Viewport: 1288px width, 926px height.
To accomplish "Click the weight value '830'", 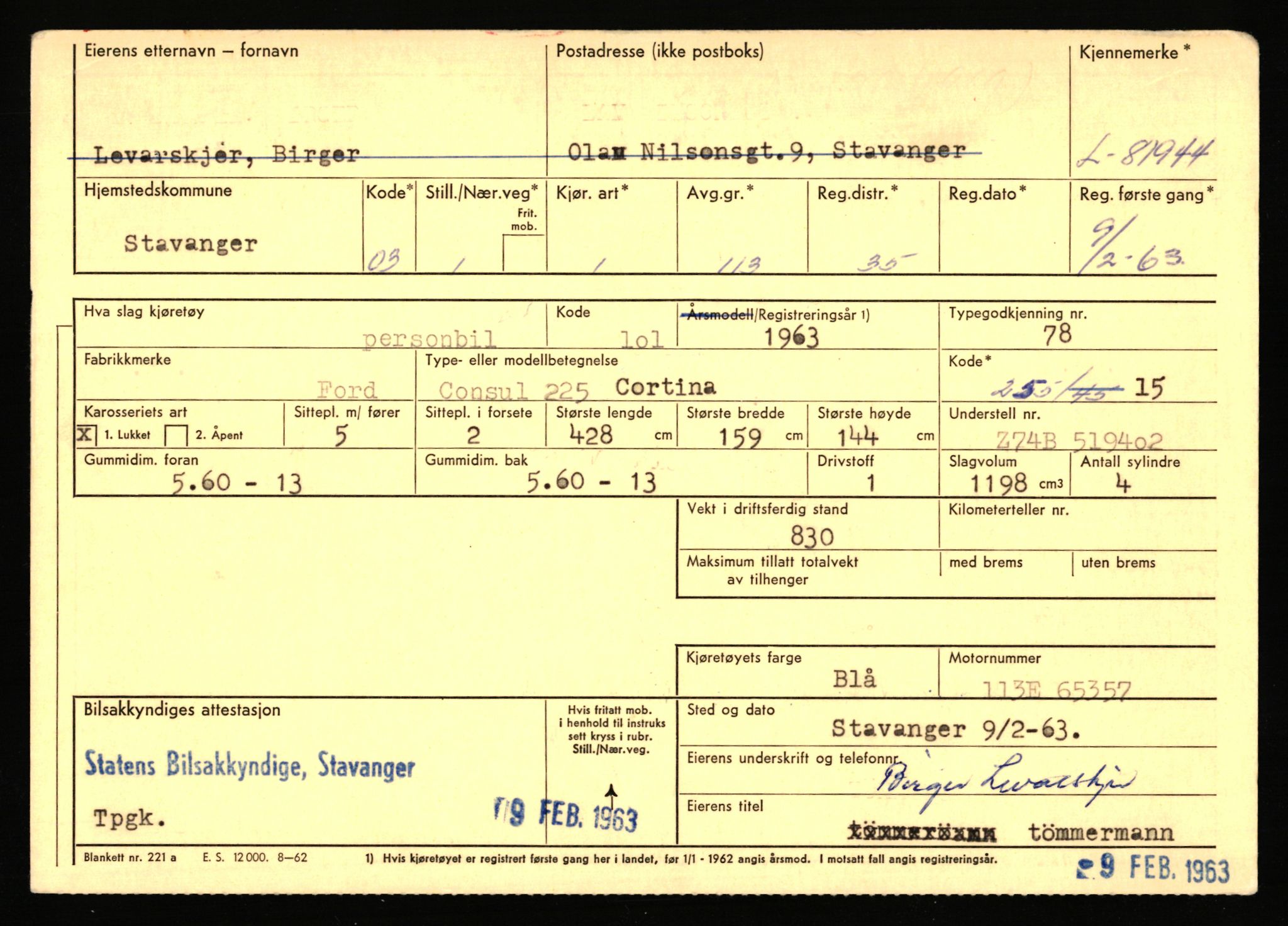I will 812,537.
